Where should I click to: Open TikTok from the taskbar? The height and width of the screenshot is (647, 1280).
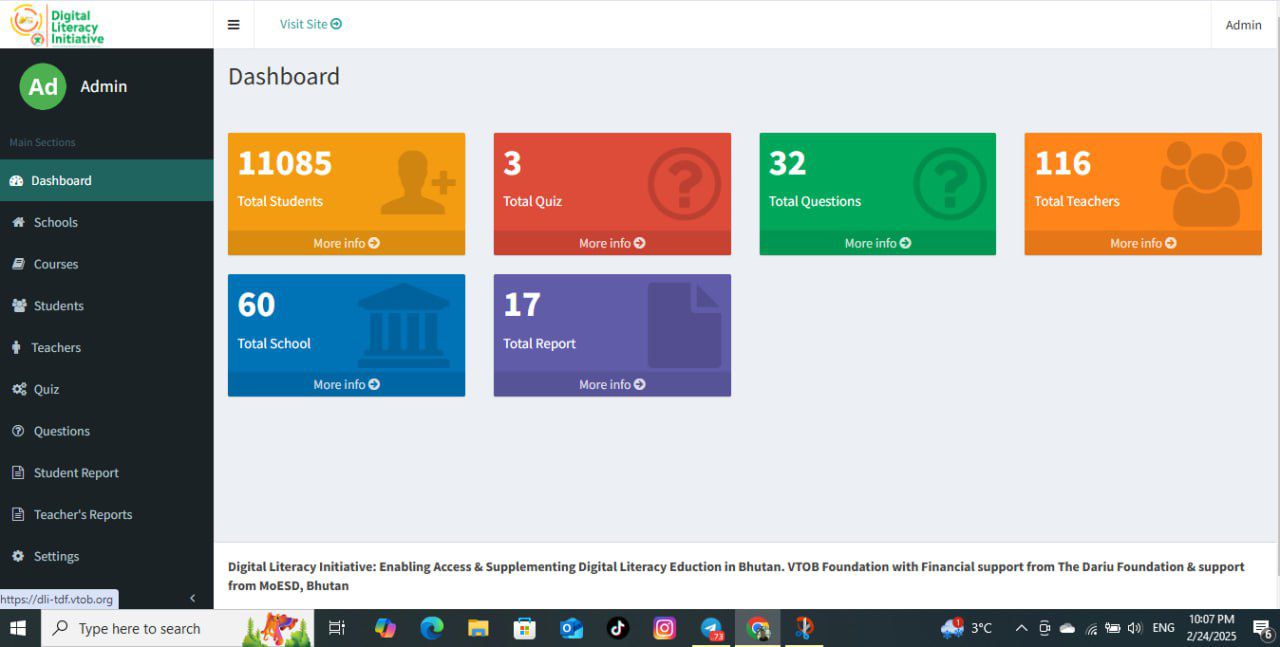pyautogui.click(x=618, y=628)
